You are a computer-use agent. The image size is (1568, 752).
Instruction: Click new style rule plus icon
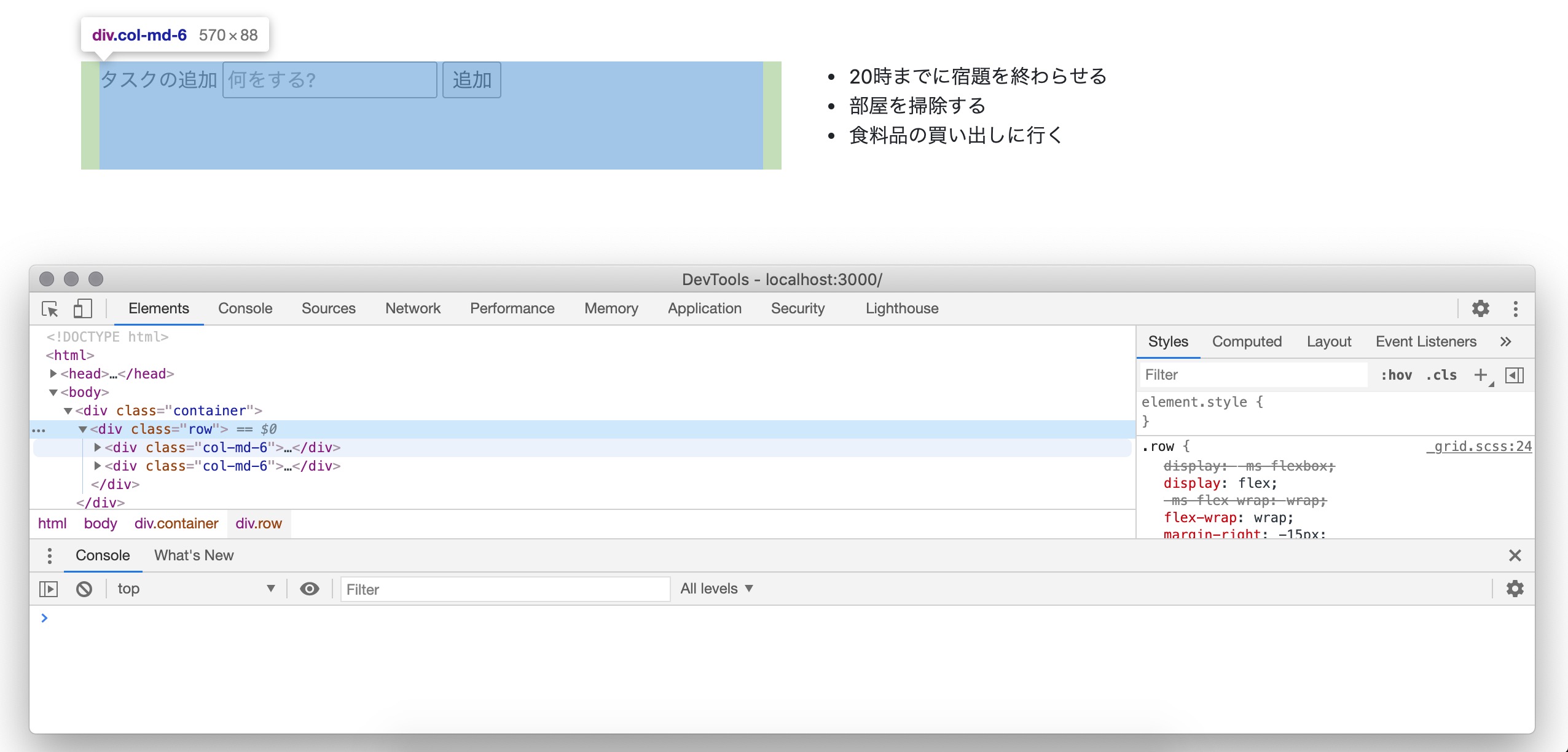tap(1481, 375)
